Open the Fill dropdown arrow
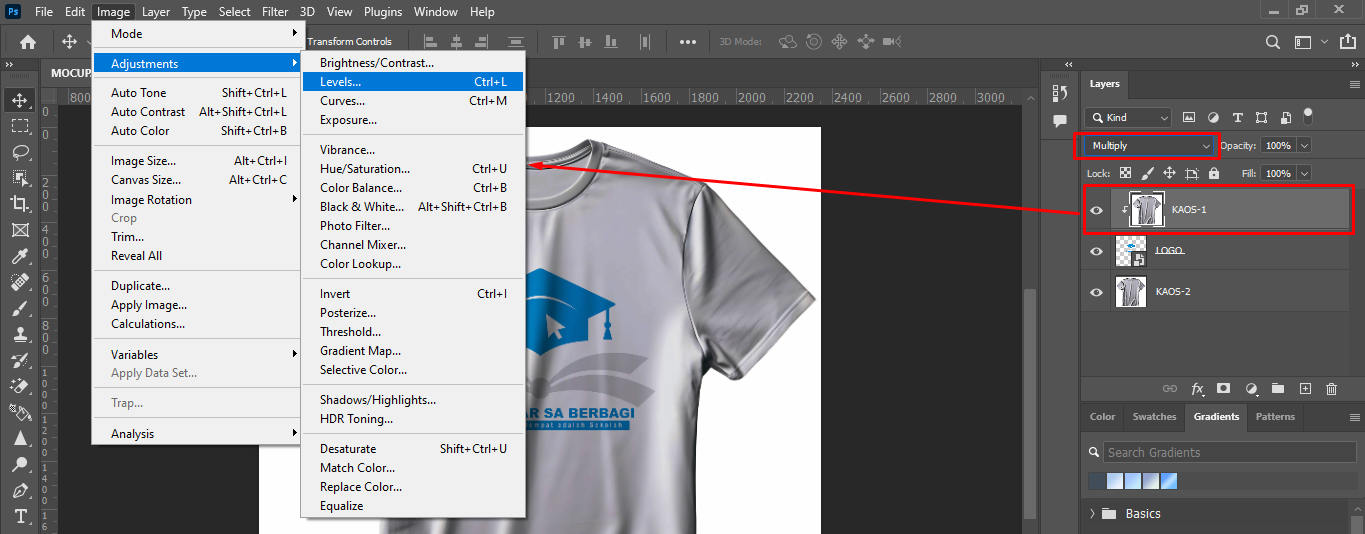This screenshot has width=1365, height=534. (x=1304, y=173)
